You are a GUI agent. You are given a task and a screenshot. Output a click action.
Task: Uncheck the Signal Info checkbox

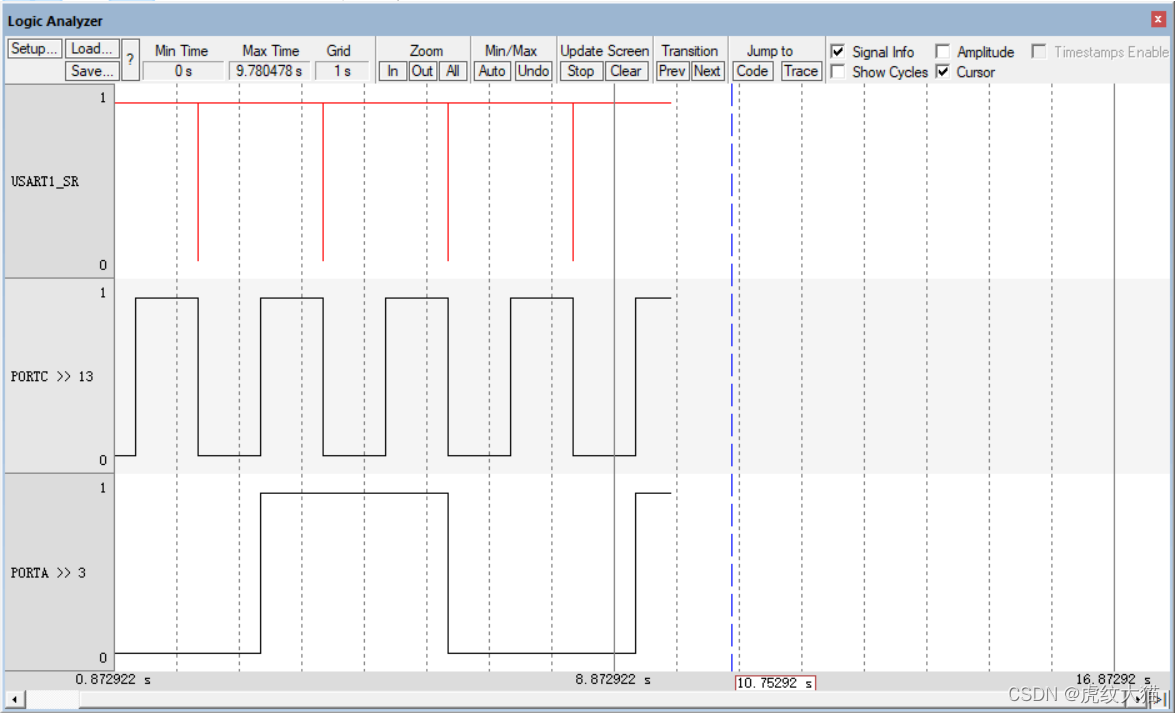tap(838, 52)
